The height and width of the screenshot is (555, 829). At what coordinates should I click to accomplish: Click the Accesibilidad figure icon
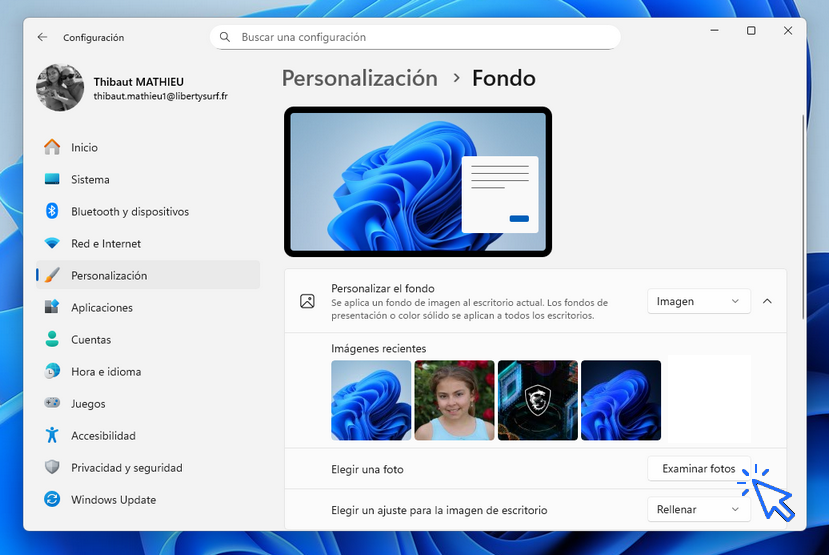[x=52, y=435]
